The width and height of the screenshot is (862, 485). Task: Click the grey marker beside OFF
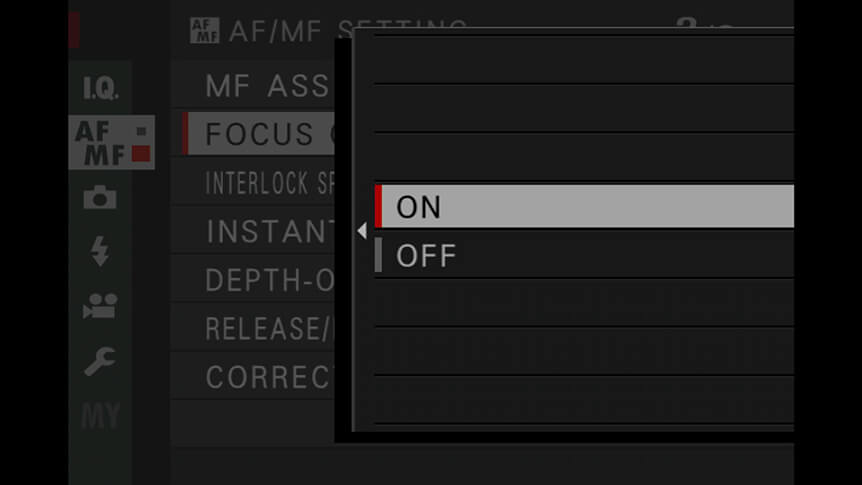click(x=378, y=255)
